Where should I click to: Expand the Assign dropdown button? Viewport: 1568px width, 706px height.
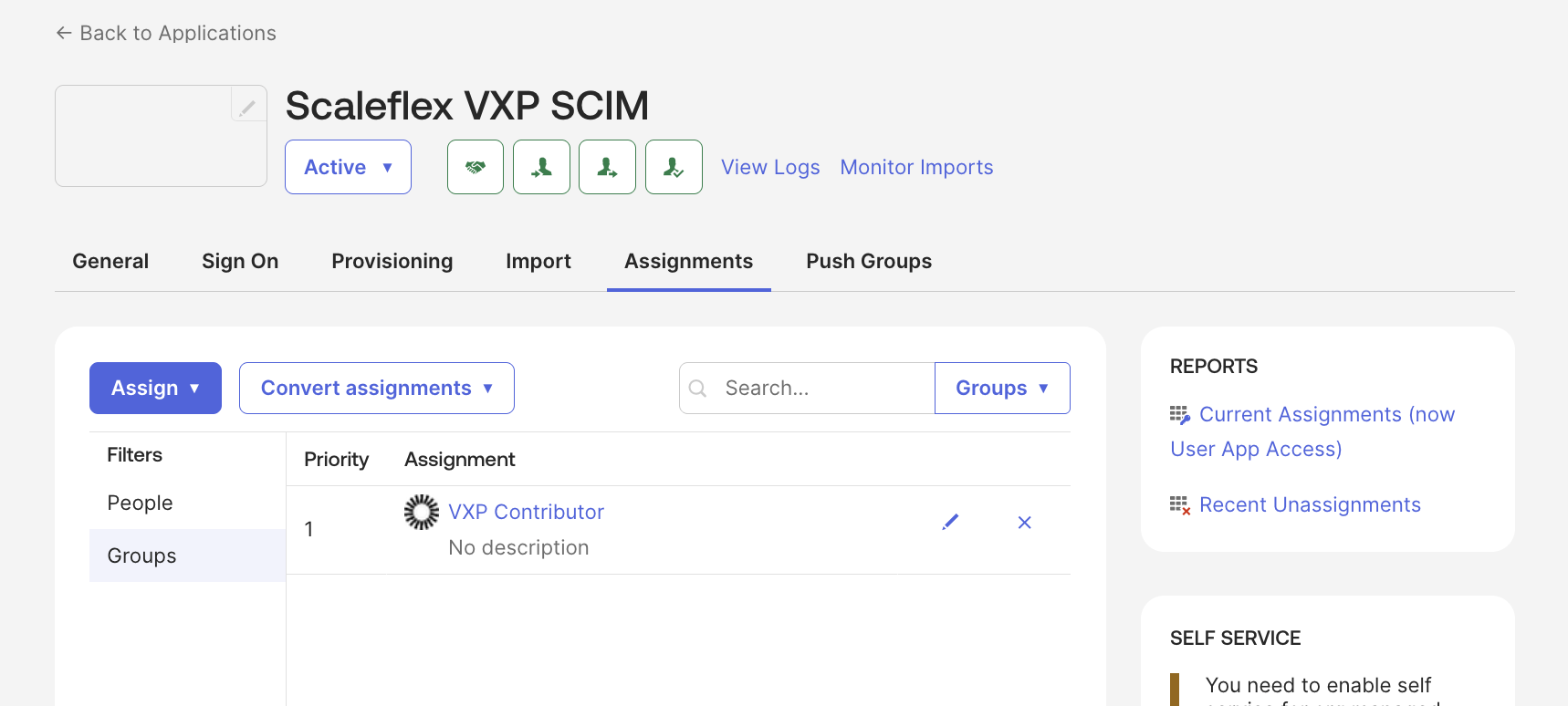click(x=155, y=388)
